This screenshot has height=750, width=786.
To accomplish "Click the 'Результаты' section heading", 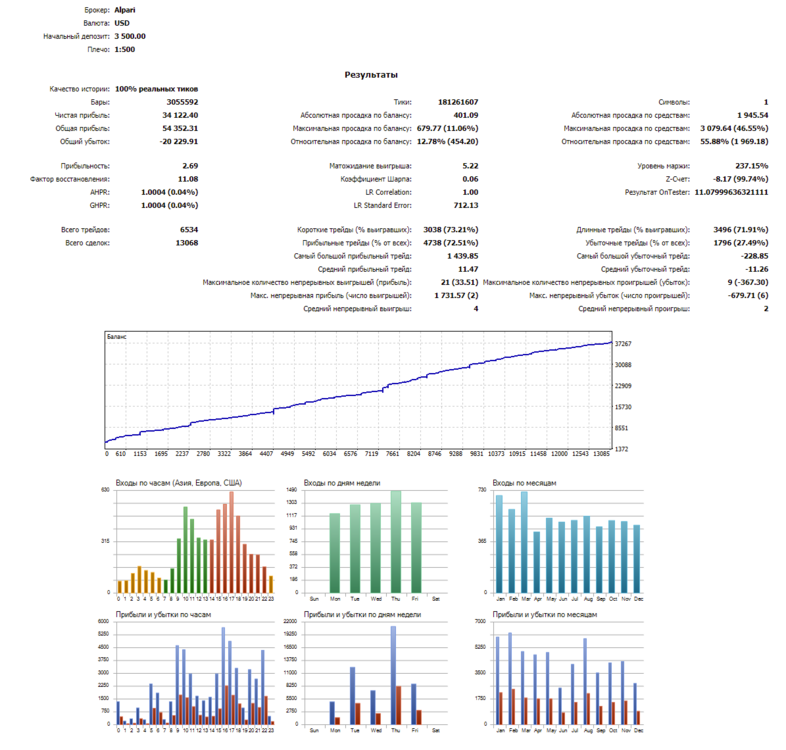I will pos(371,75).
